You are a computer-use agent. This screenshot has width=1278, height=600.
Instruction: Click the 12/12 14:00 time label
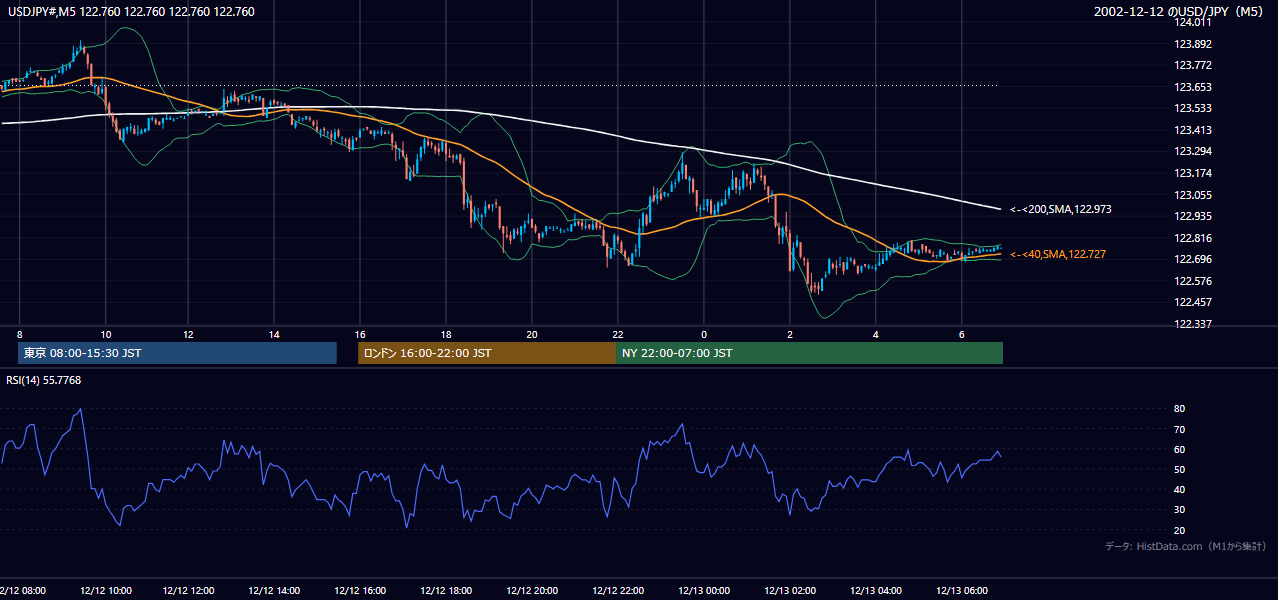tap(276, 590)
